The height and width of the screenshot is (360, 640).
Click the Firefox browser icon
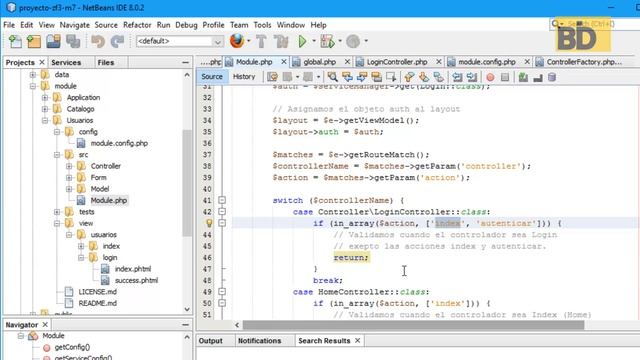237,41
